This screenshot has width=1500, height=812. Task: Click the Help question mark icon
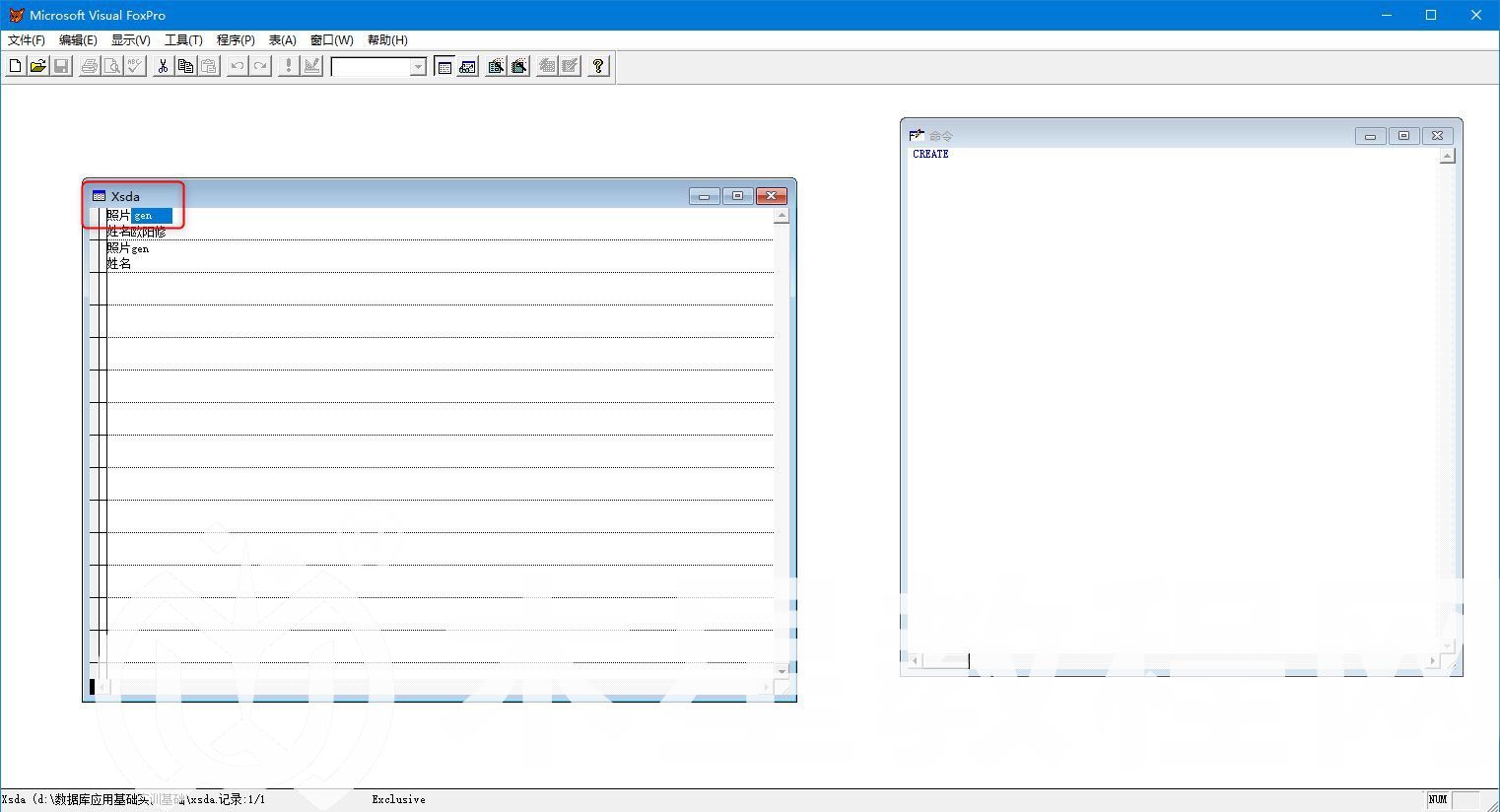[x=598, y=66]
